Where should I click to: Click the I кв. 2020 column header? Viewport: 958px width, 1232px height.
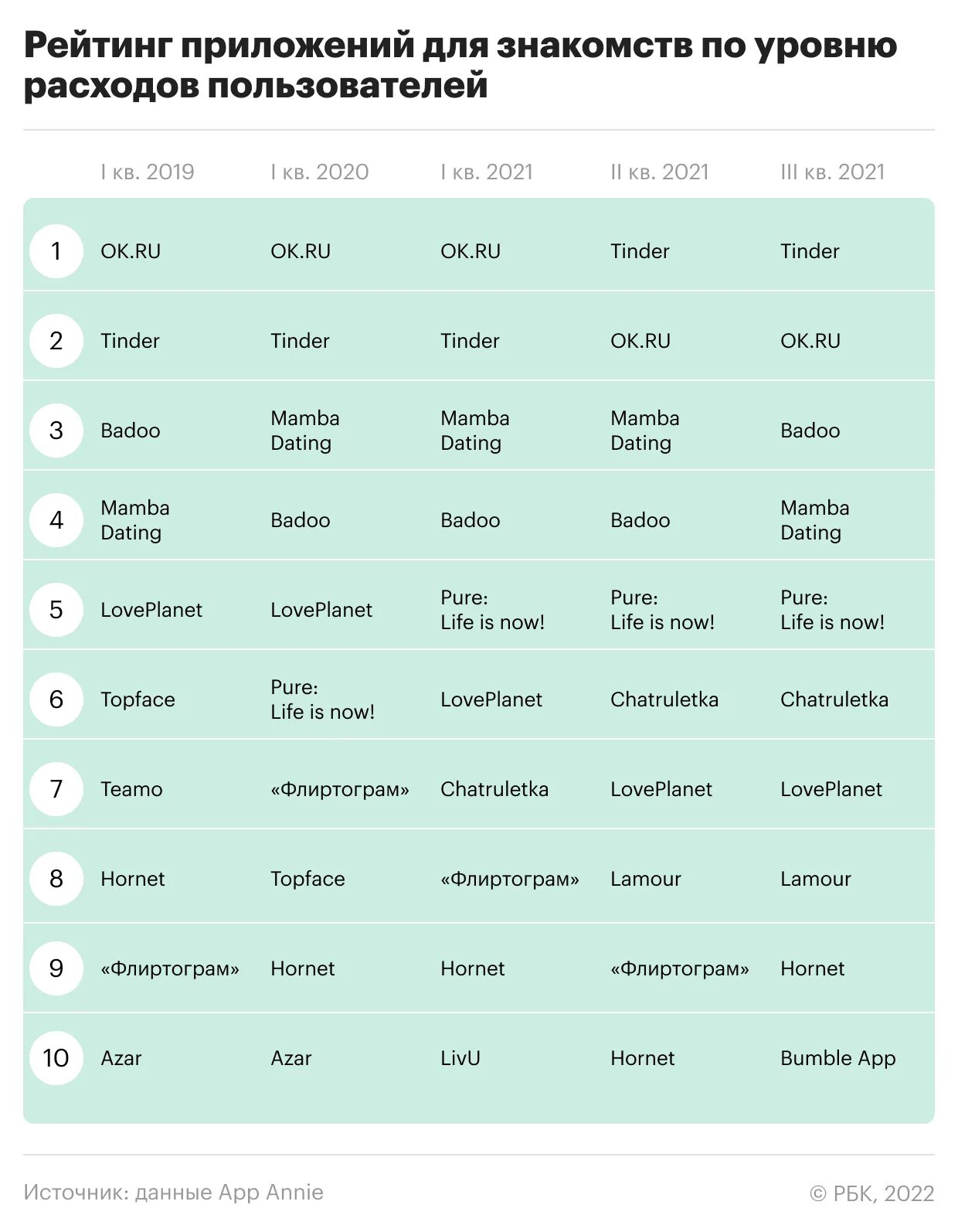pyautogui.click(x=320, y=172)
